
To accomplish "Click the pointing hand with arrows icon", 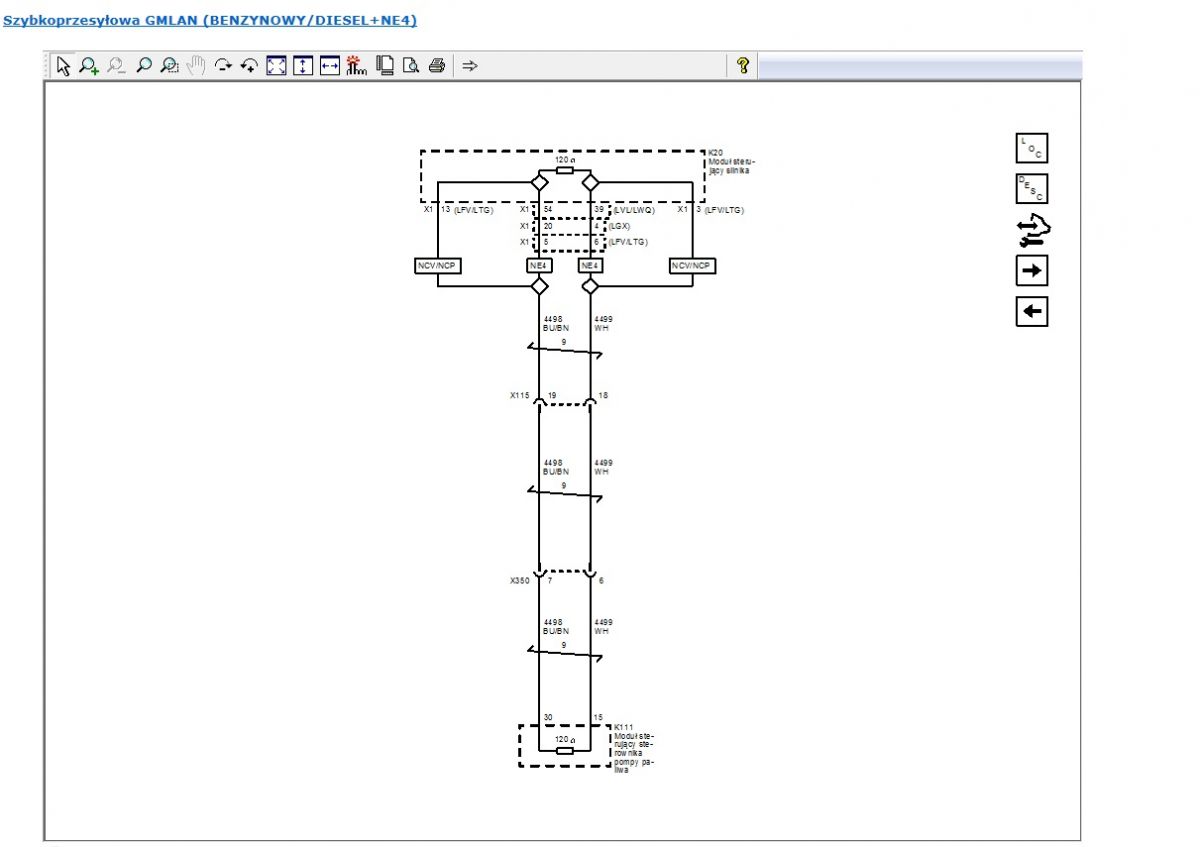I will (x=1033, y=230).
